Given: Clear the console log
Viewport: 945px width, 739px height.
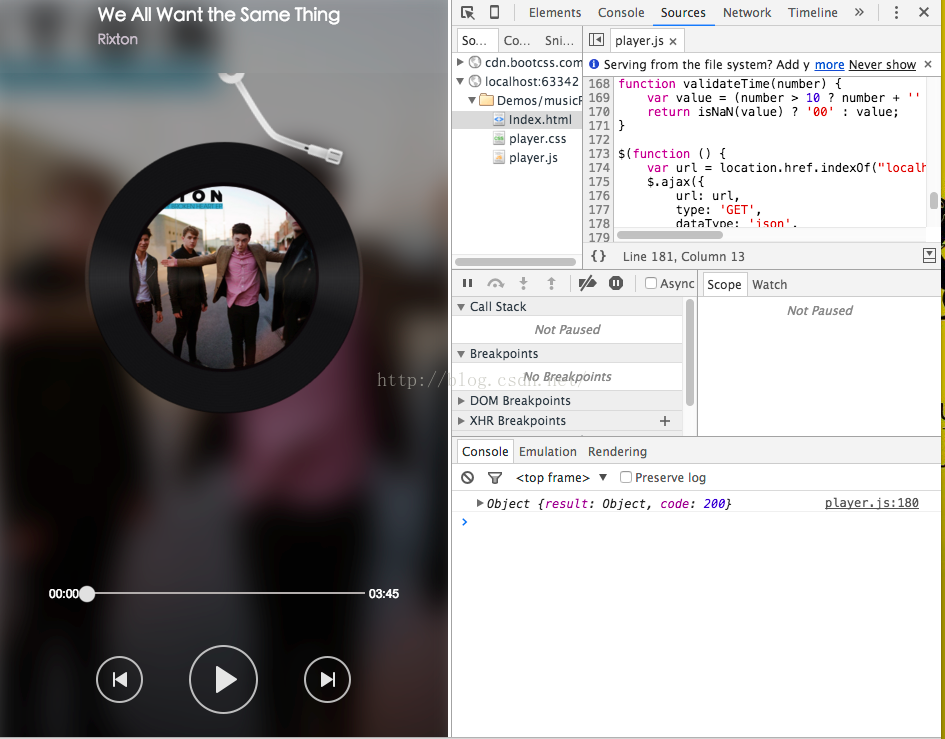Looking at the screenshot, I should pos(468,477).
